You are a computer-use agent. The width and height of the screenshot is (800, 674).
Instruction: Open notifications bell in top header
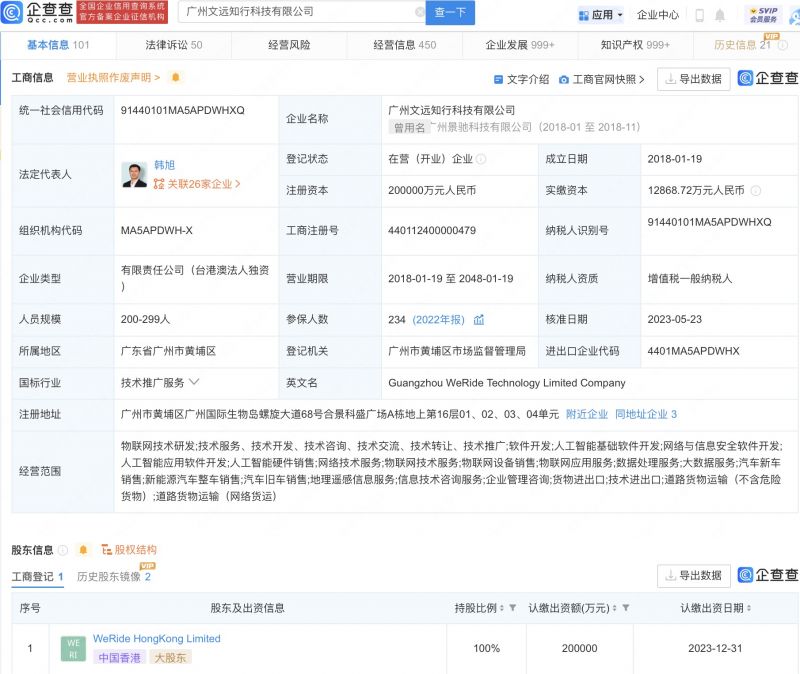point(719,15)
